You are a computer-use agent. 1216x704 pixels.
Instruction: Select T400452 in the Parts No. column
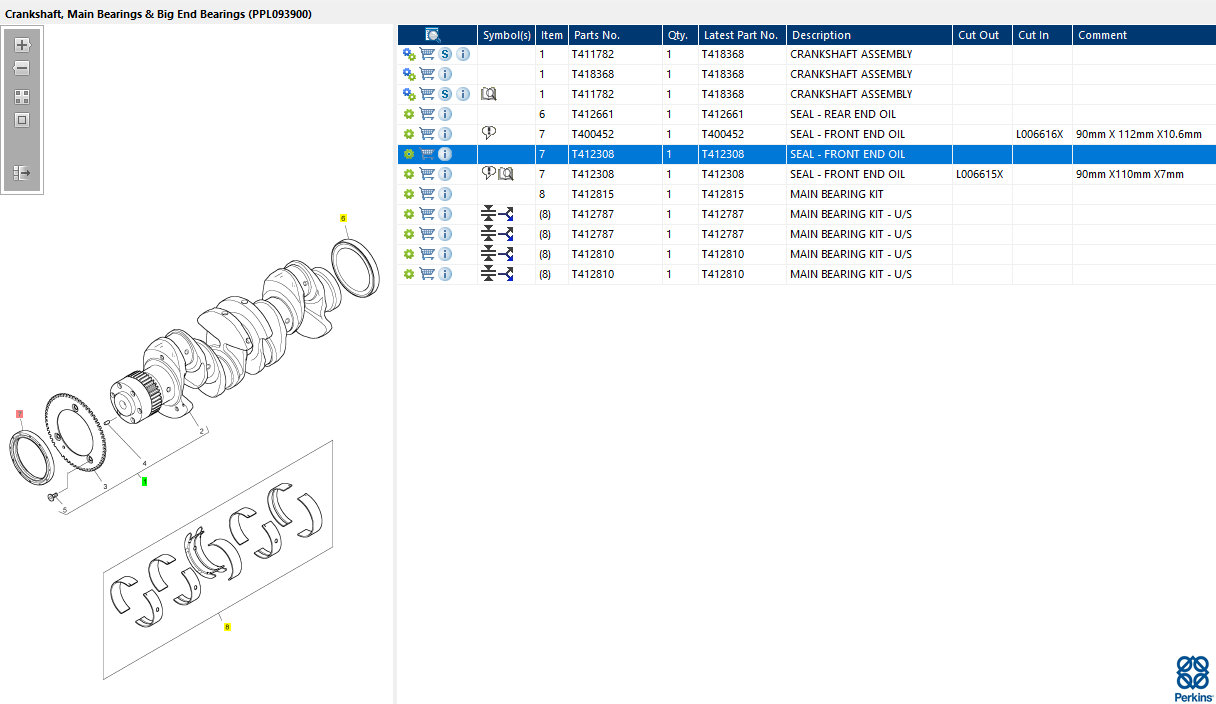(593, 134)
